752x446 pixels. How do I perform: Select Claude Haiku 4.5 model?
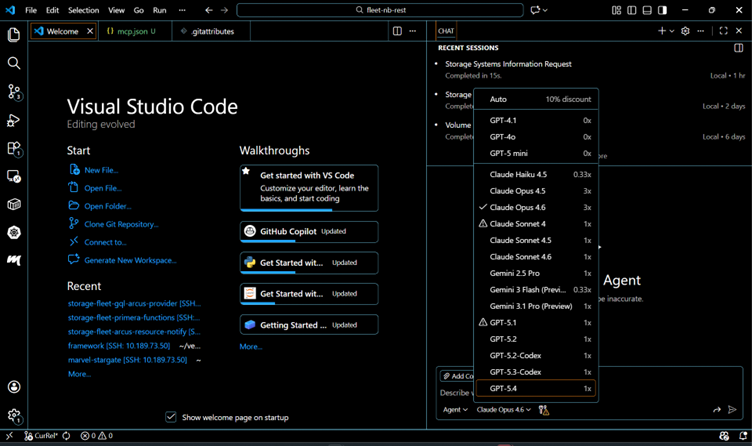536,175
